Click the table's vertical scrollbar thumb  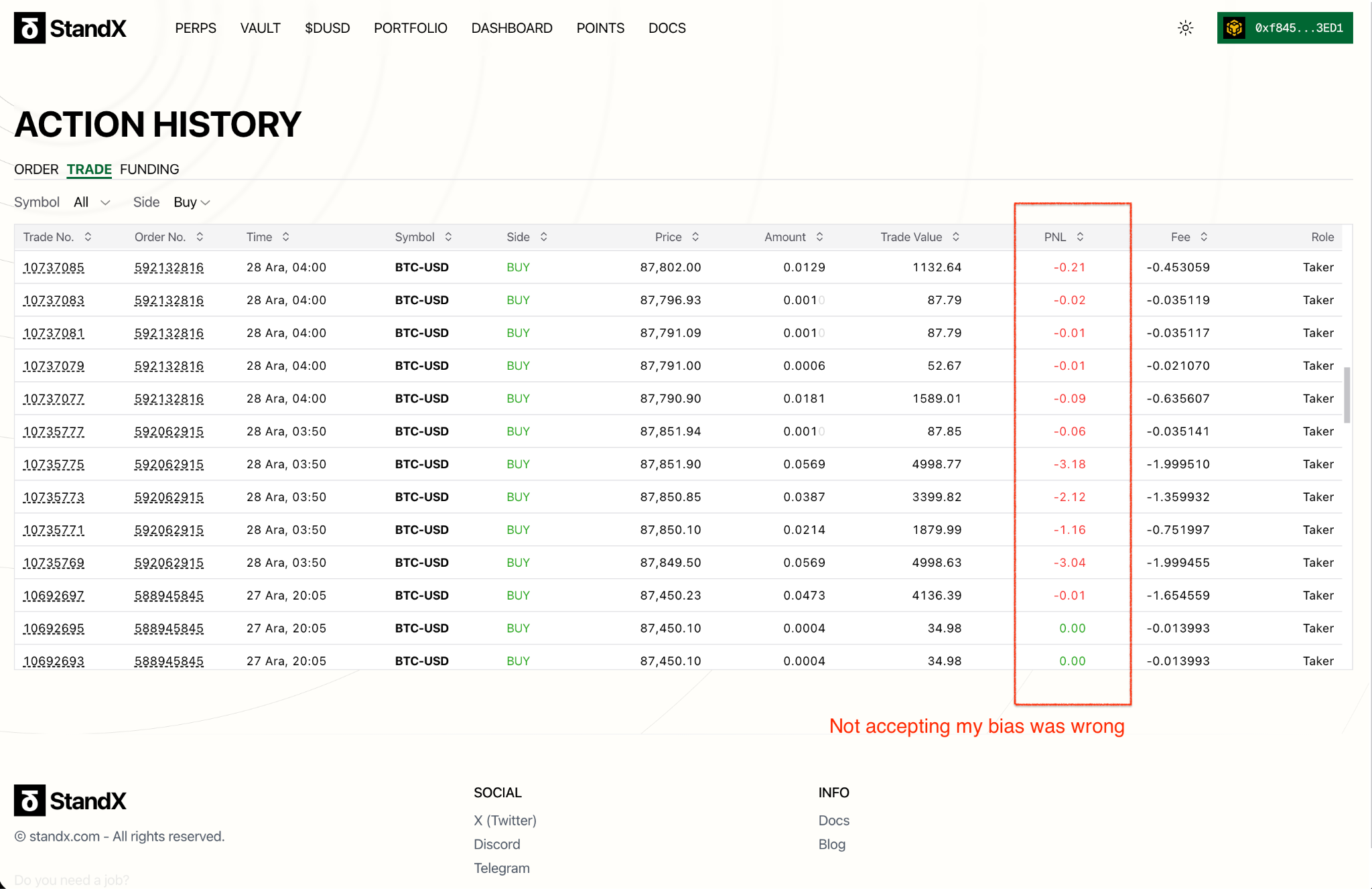pyautogui.click(x=1347, y=395)
